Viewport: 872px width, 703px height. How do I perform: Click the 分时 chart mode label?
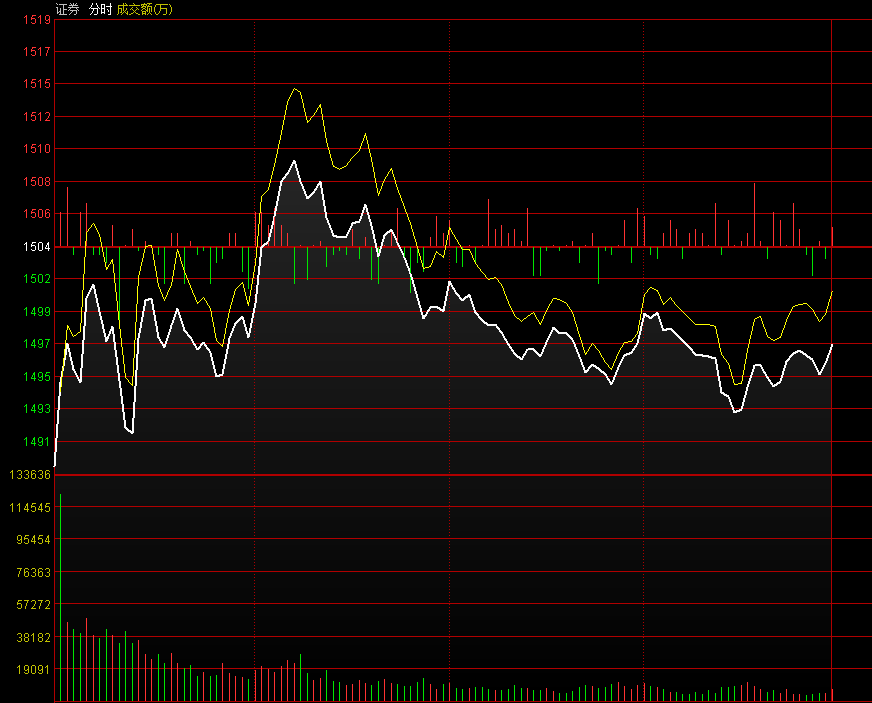[100, 9]
